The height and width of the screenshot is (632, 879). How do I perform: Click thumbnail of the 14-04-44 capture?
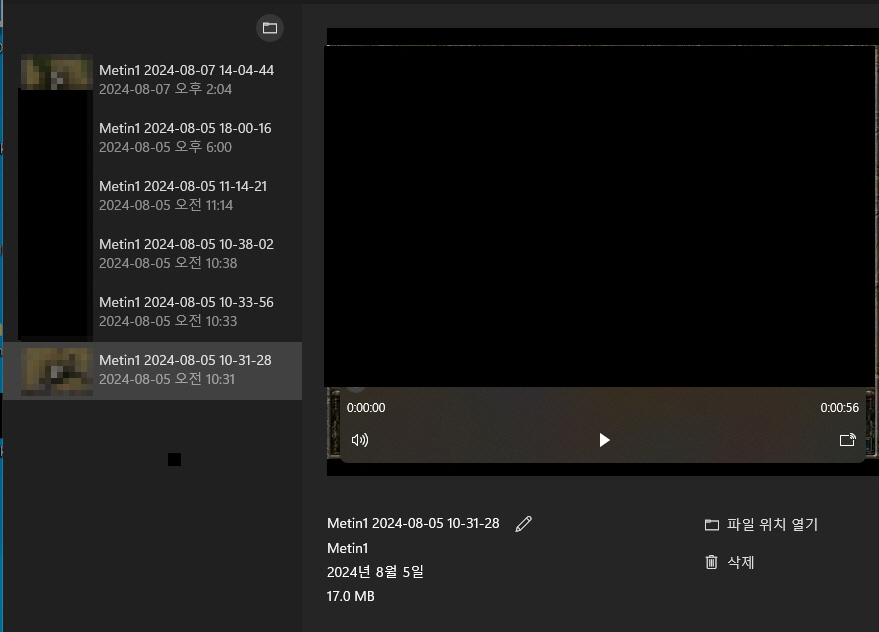57,72
